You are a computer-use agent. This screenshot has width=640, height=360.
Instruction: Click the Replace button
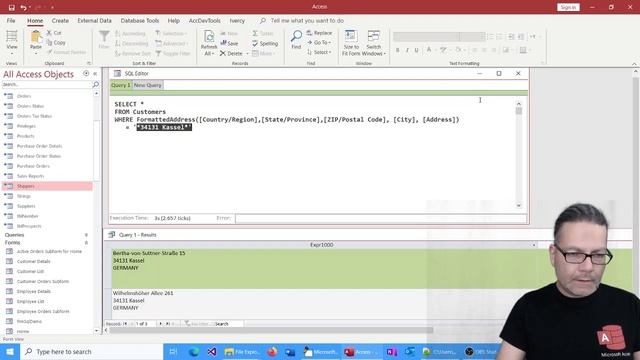click(319, 33)
